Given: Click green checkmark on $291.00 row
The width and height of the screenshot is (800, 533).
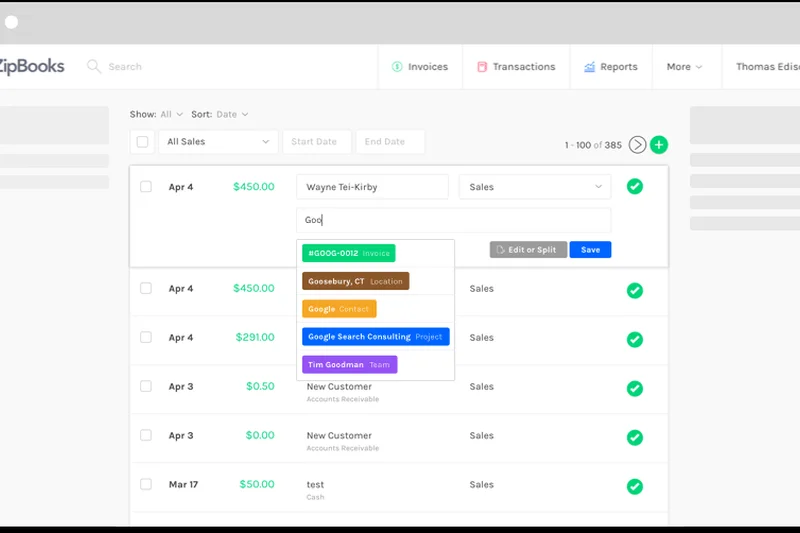Looking at the screenshot, I should (x=634, y=339).
